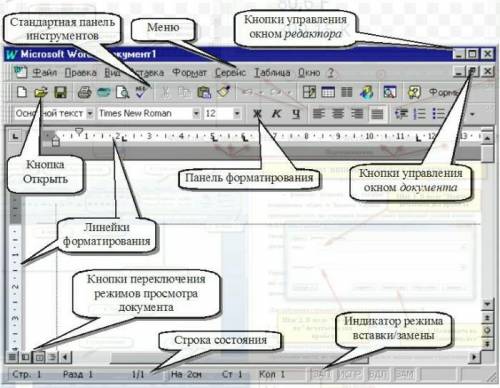Switch to Outline view button
This screenshot has height=388, width=500.
tap(52, 357)
